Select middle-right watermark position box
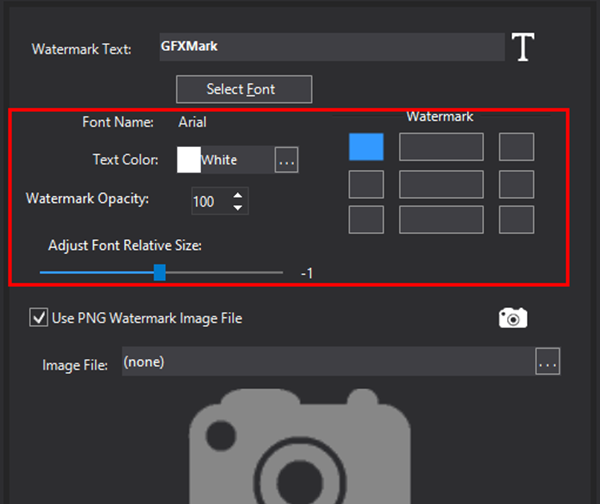 point(517,184)
